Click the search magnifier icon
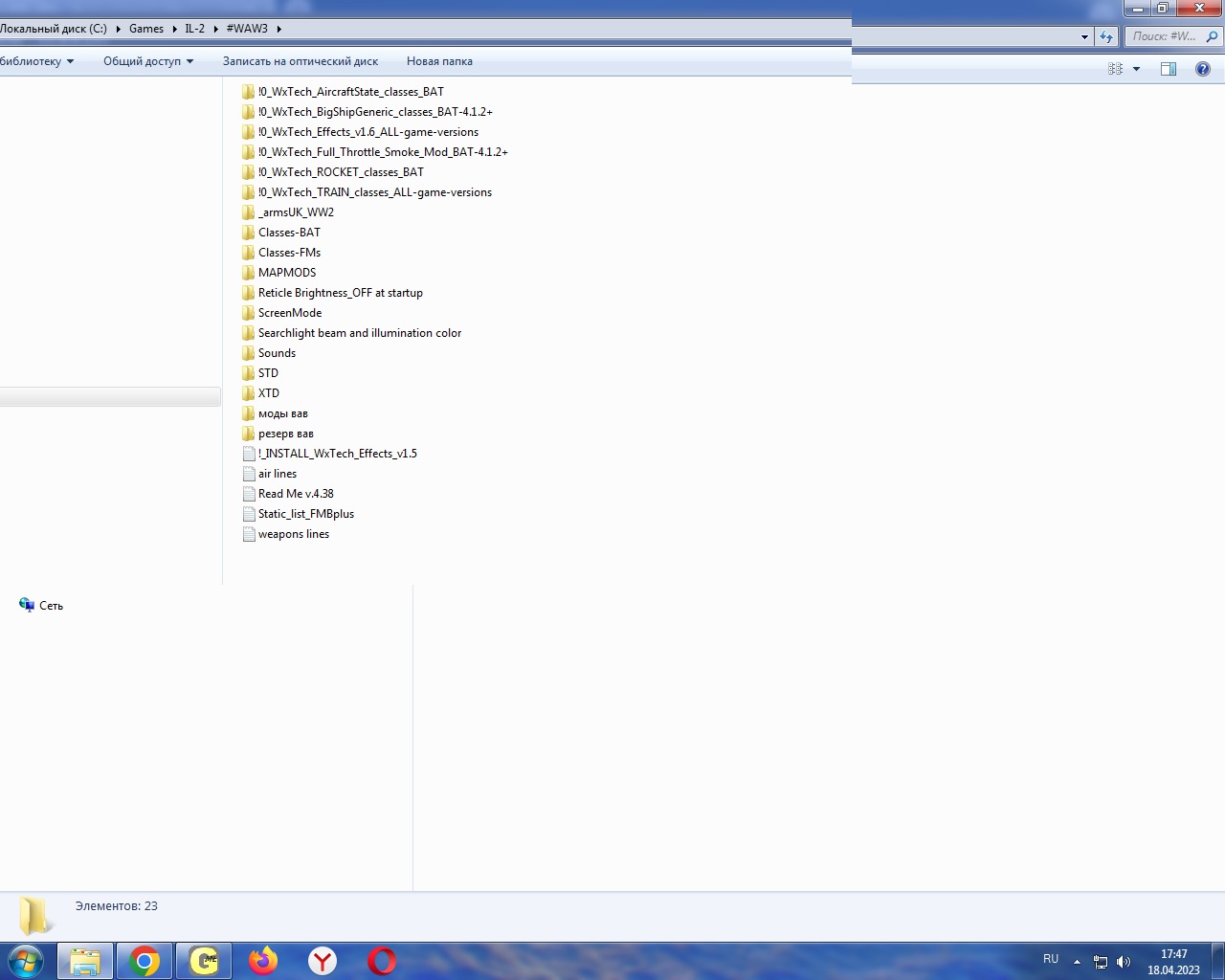This screenshot has height=980, width=1225. (x=1212, y=36)
